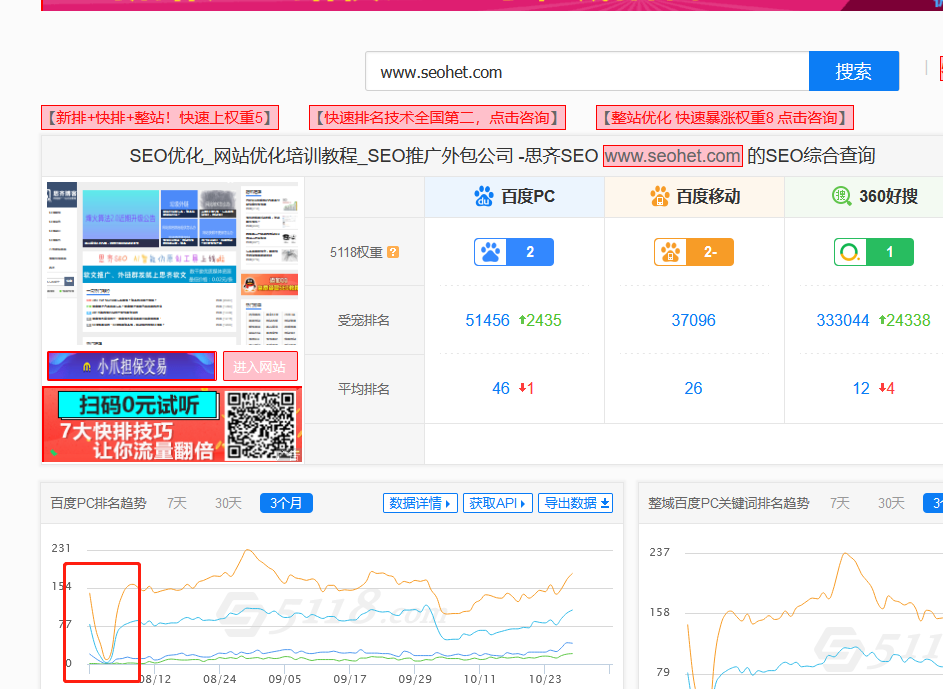Open the 获取API dropdown

coord(498,503)
